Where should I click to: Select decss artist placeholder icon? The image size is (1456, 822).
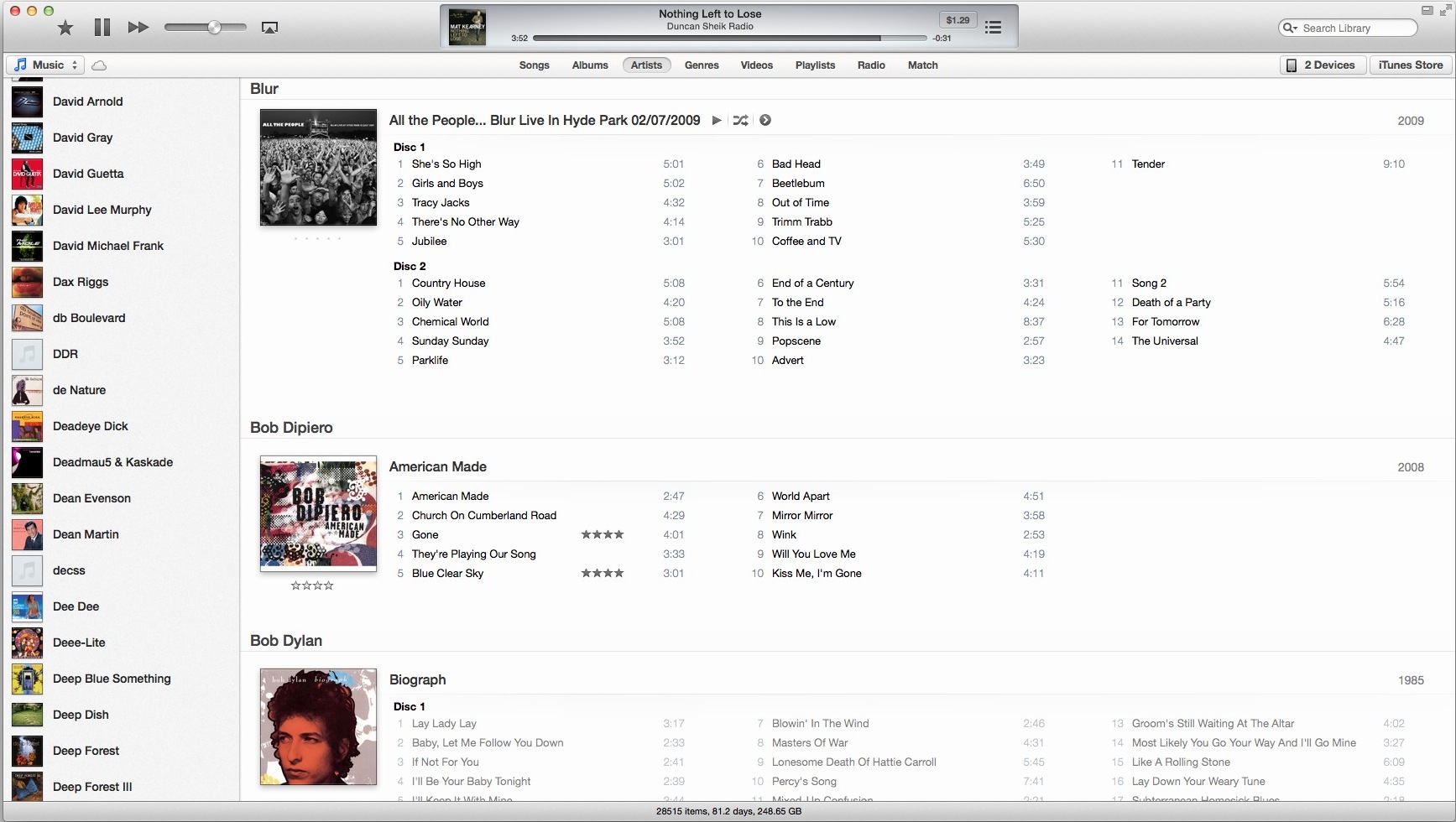click(x=27, y=570)
